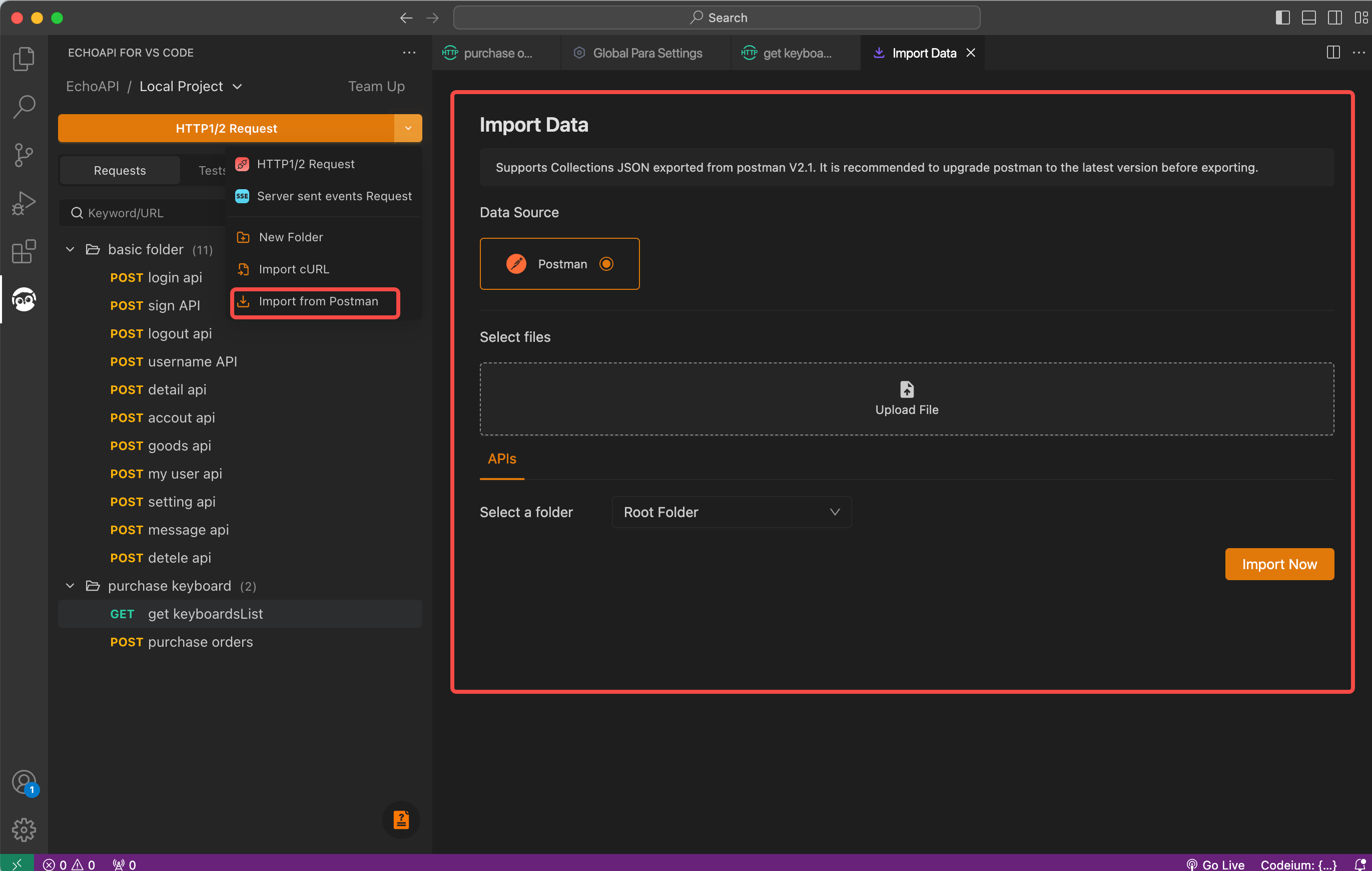Open EchoAPI panel more actions menu
The image size is (1372, 871).
[409, 53]
